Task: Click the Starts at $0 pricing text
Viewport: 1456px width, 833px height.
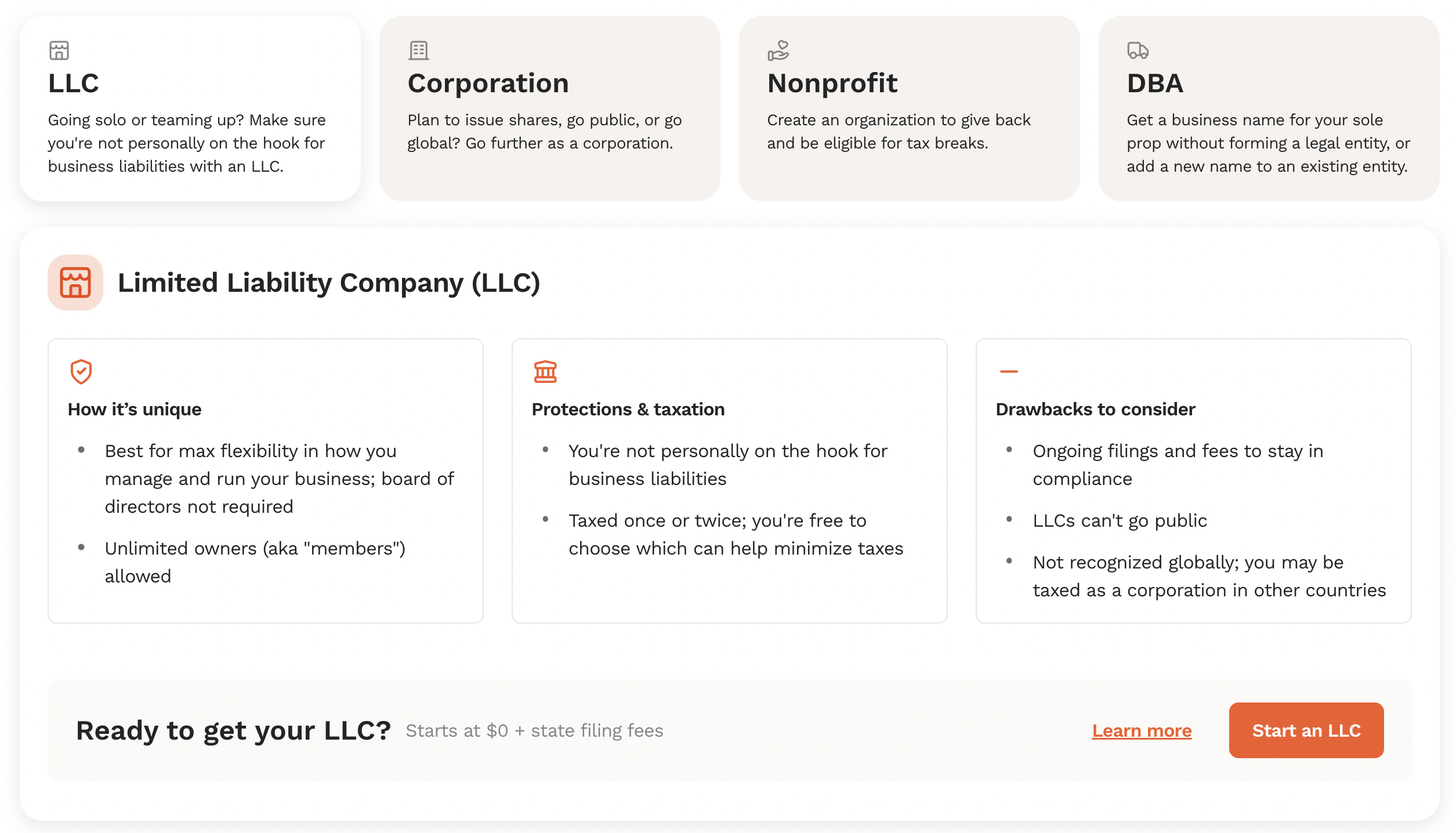Action: coord(535,730)
